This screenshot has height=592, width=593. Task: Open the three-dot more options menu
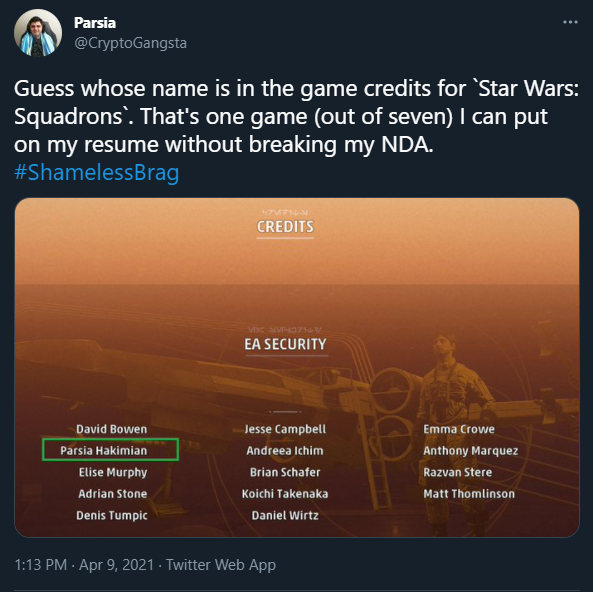(570, 22)
